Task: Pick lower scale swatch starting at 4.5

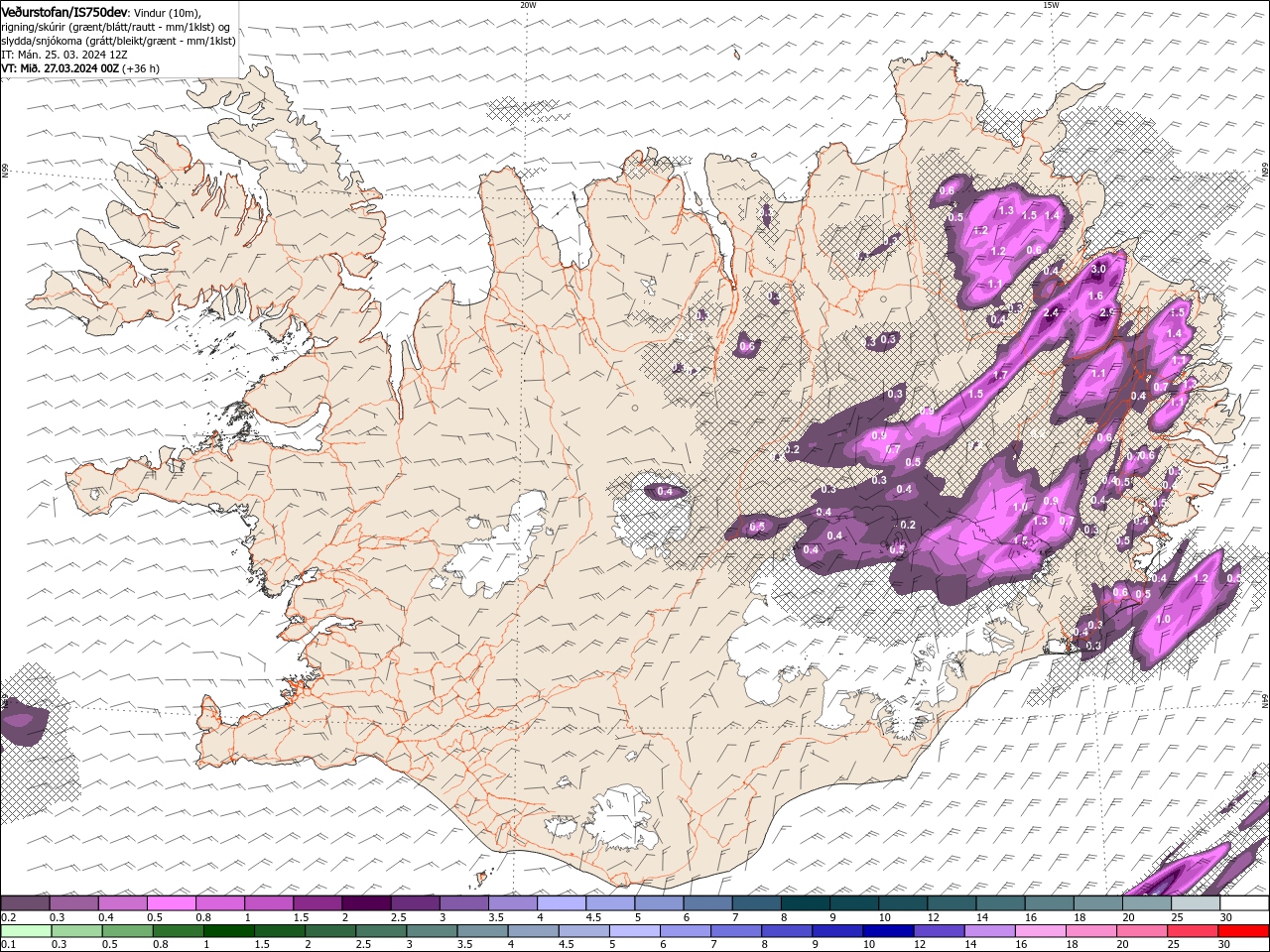Action: (x=583, y=931)
